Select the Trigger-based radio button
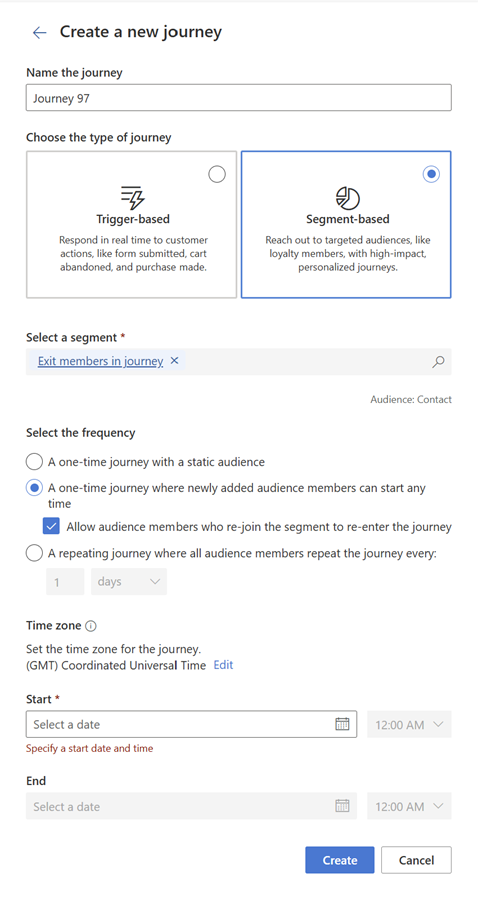Screen dimensions: 479x900 [x=217, y=174]
